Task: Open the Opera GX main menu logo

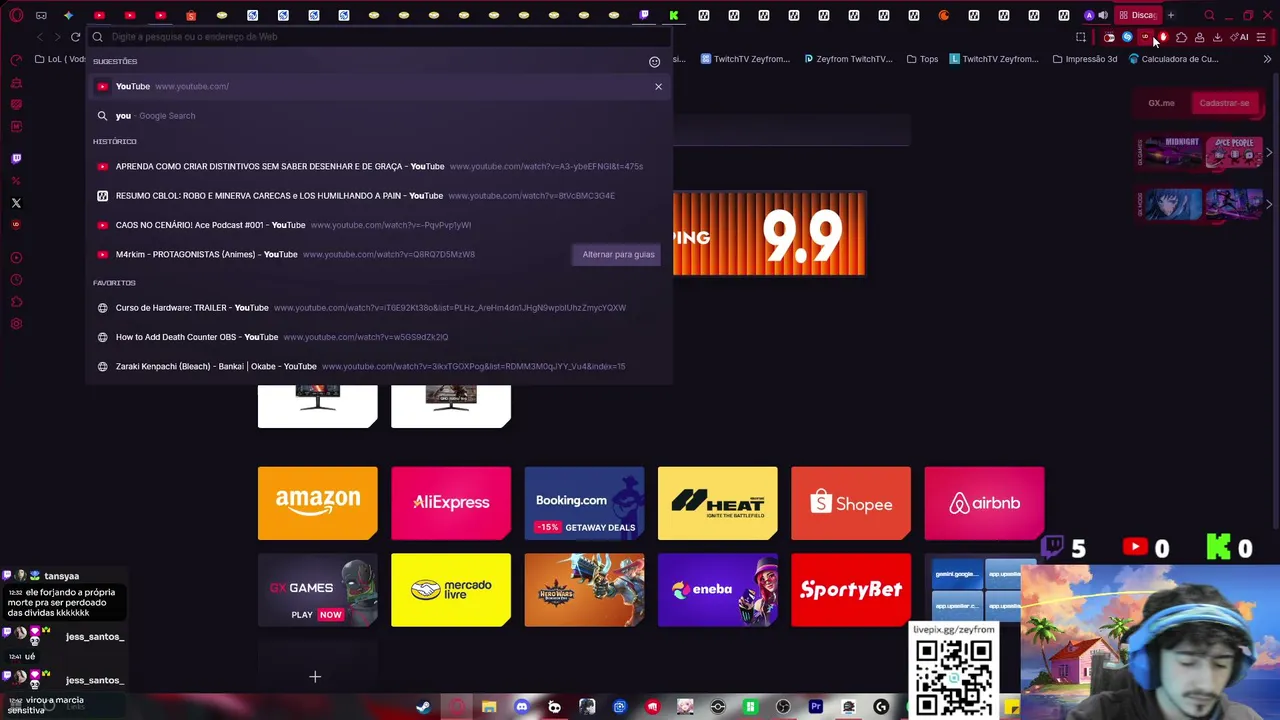Action: coord(15,15)
